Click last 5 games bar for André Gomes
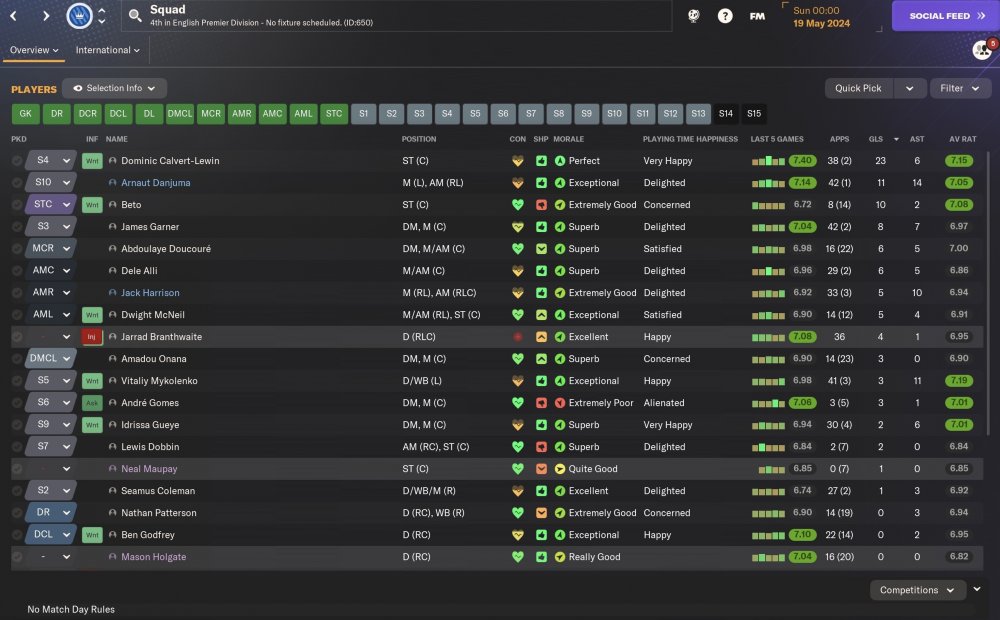The height and width of the screenshot is (620, 1000). coord(768,402)
